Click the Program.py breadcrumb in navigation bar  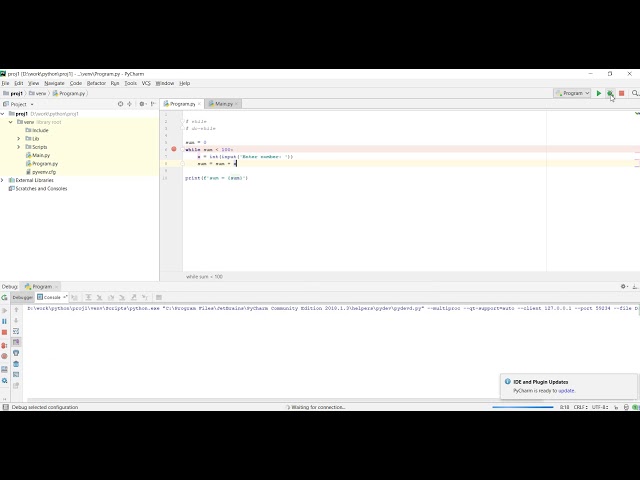tap(69, 93)
